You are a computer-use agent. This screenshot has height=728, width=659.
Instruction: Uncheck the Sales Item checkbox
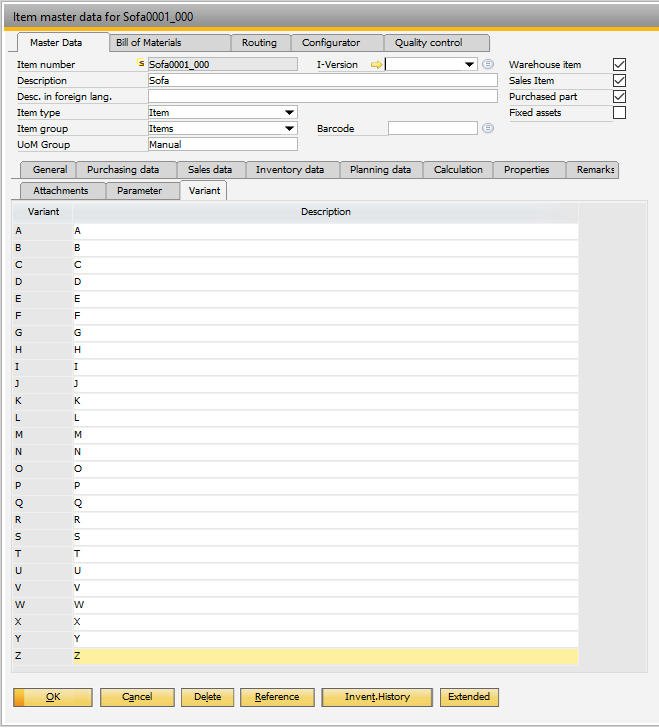point(619,81)
